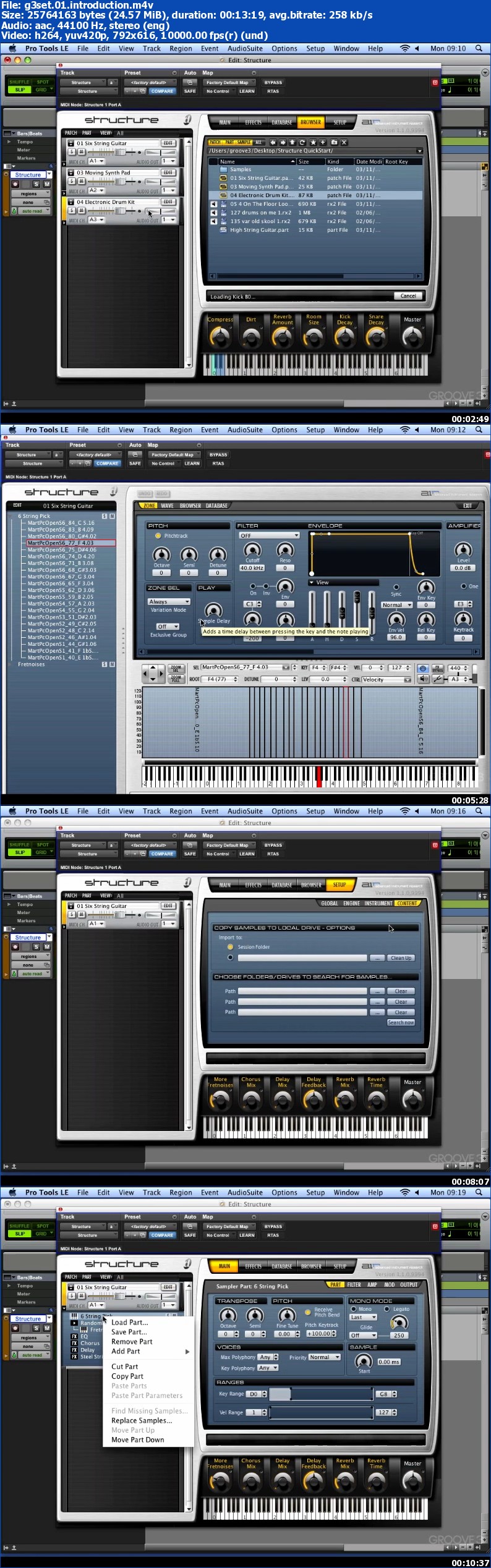Viewport: 491px width, 1568px height.
Task: Open Priority 'Normal' dropdown in Voices, 09:19 frame
Action: (x=325, y=1357)
